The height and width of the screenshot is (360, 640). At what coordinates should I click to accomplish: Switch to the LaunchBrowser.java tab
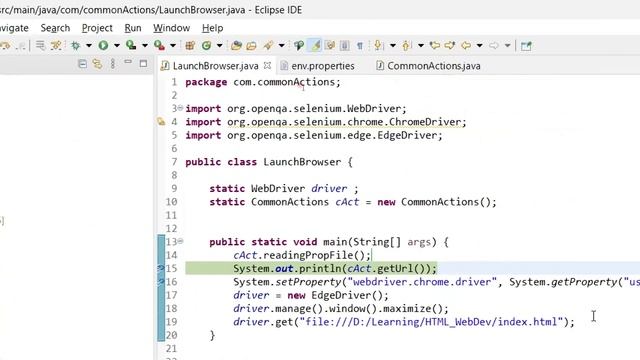click(216, 66)
